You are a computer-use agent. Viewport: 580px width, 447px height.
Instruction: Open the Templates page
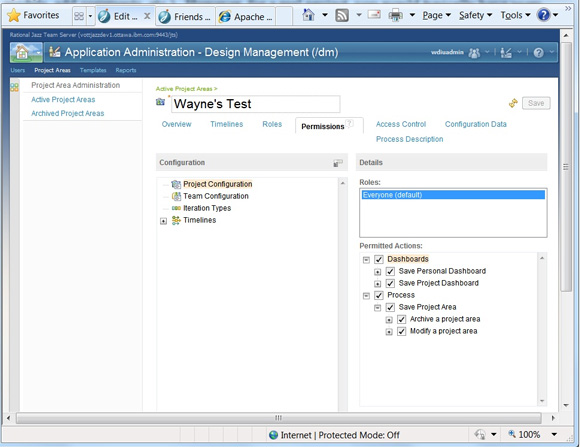[93, 70]
